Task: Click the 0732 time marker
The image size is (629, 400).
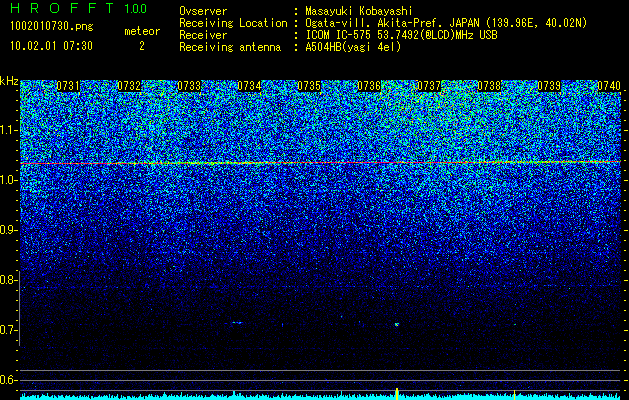Action: tap(129, 86)
